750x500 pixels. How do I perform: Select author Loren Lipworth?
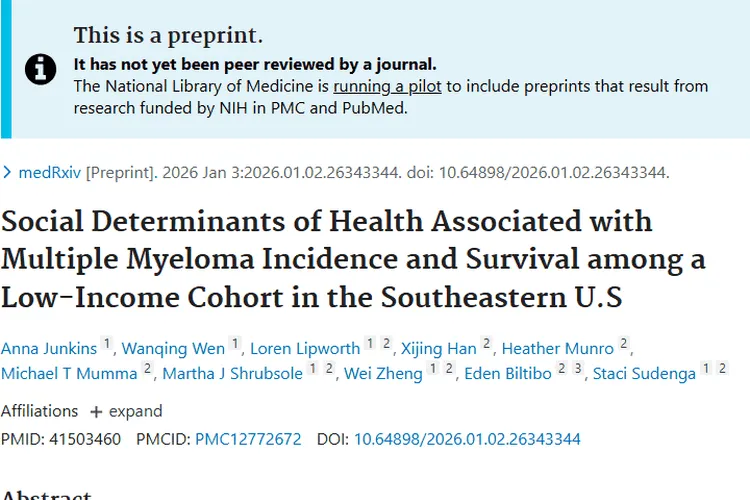tap(304, 348)
